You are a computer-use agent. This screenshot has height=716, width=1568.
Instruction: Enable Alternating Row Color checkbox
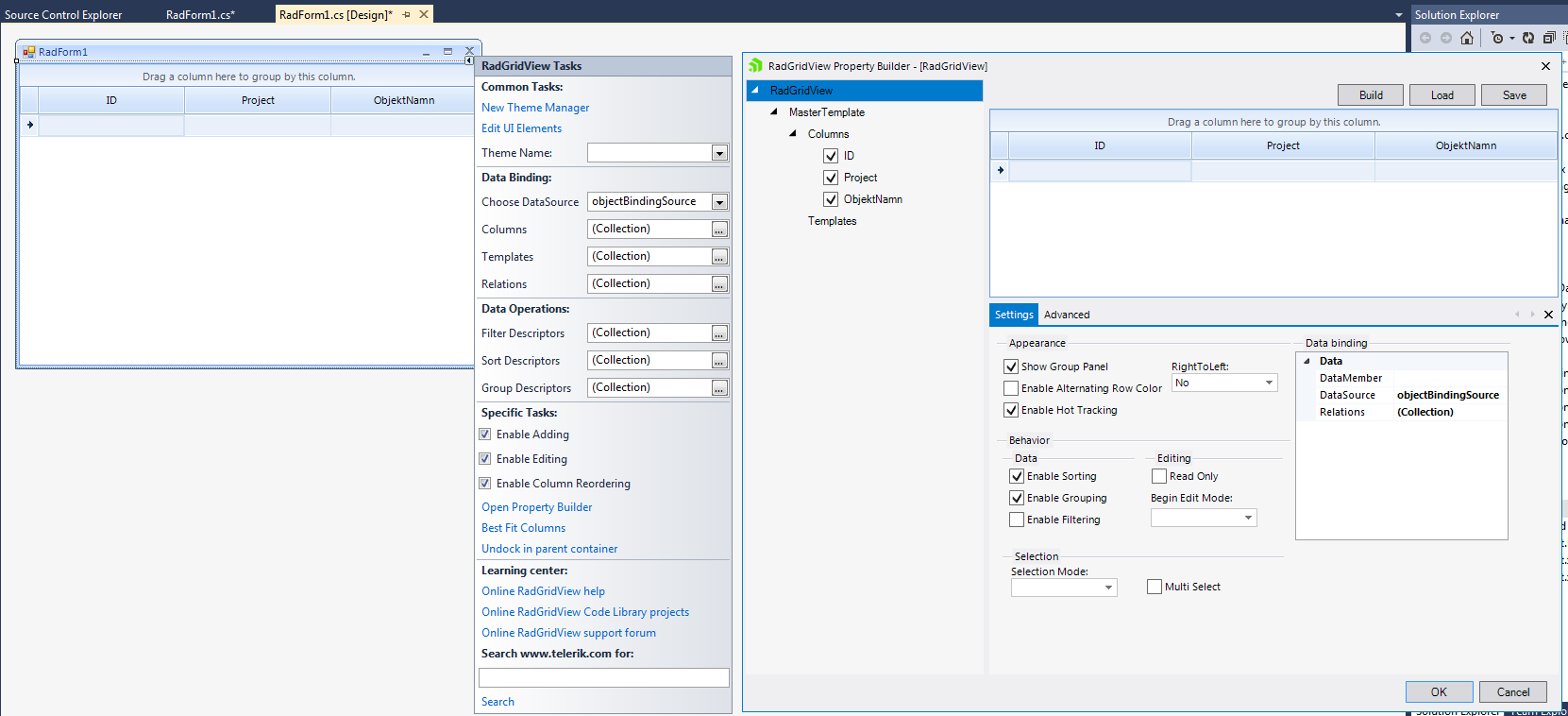pos(1011,388)
